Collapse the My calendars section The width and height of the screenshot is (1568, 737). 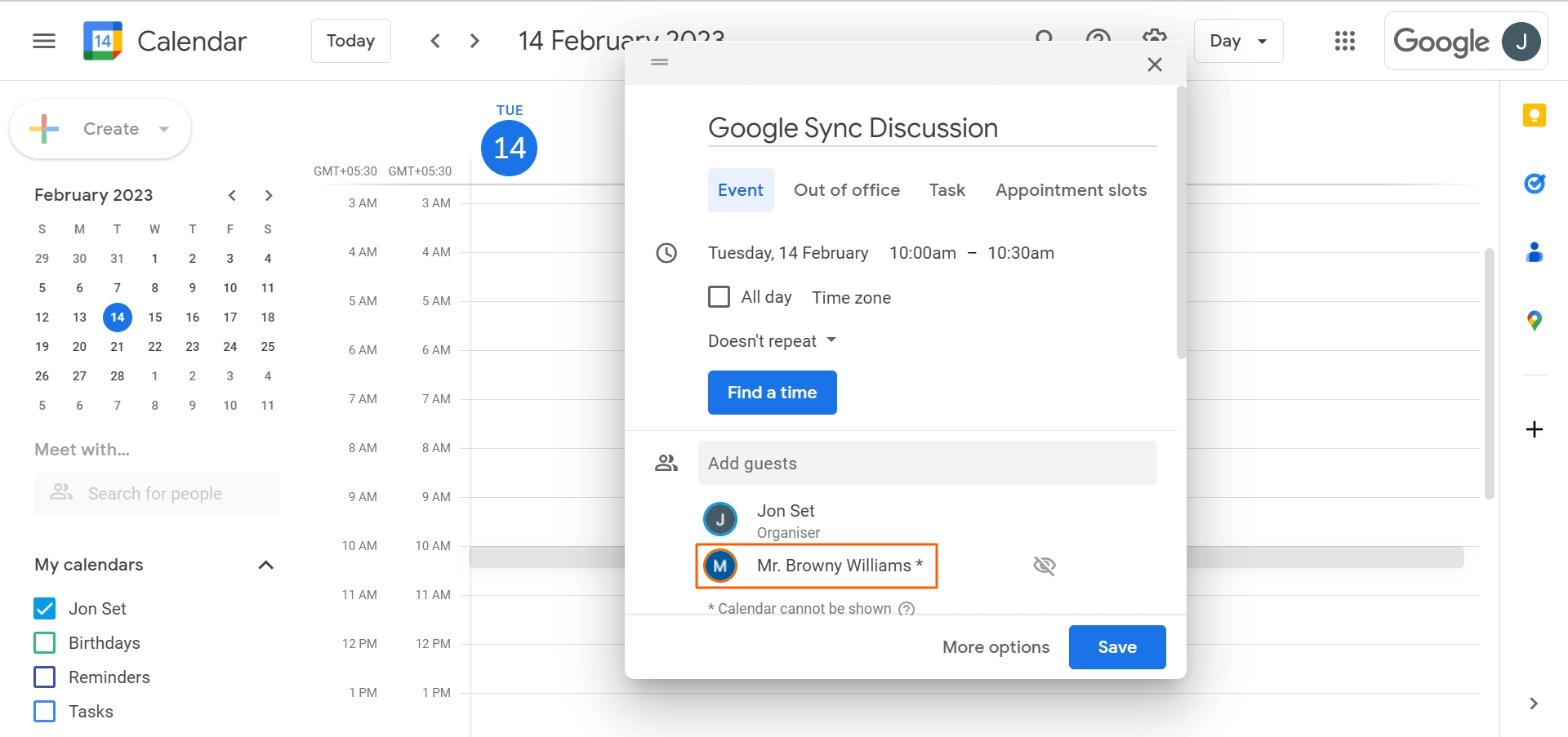click(265, 565)
